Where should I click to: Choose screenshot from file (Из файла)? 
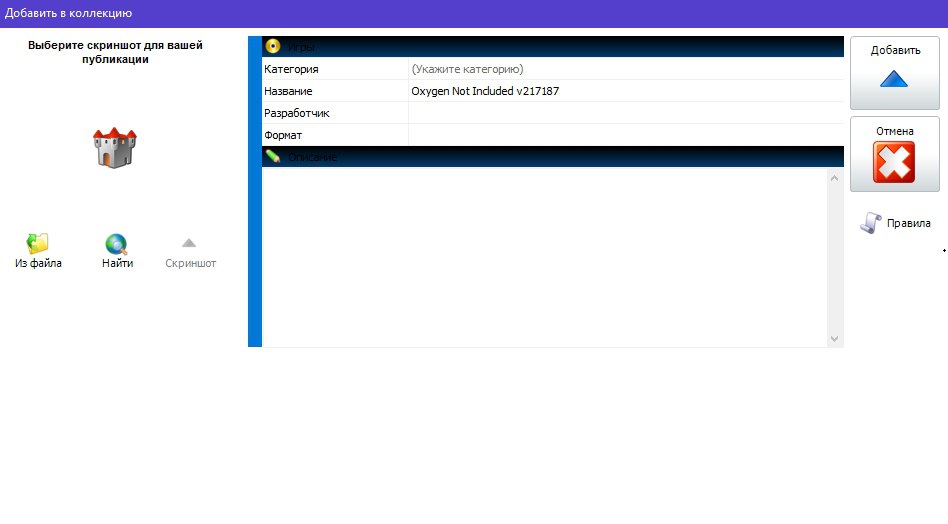pyautogui.click(x=38, y=251)
